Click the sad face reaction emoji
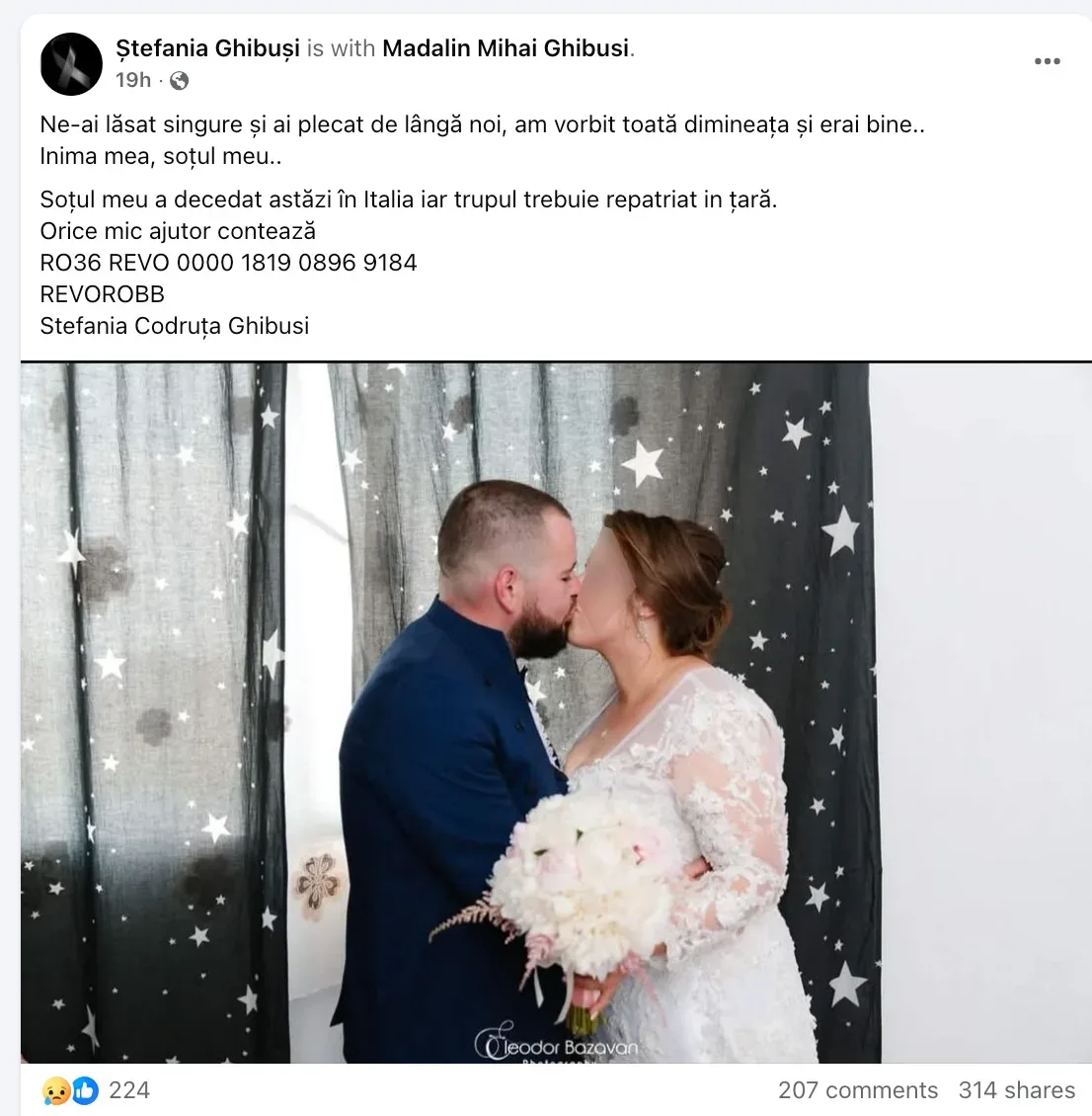 [56, 1090]
